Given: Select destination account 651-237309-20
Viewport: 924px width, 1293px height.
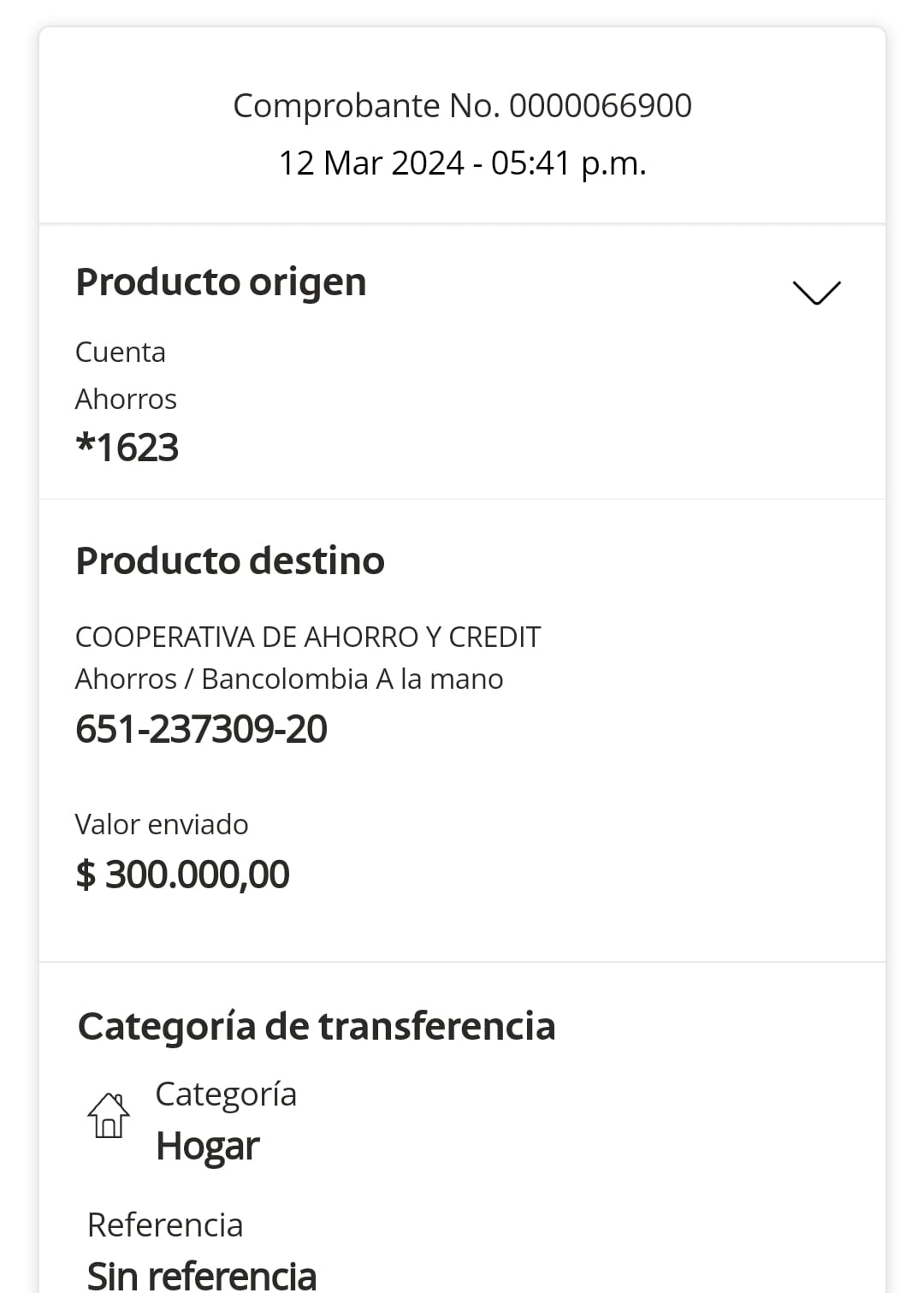Looking at the screenshot, I should (201, 729).
